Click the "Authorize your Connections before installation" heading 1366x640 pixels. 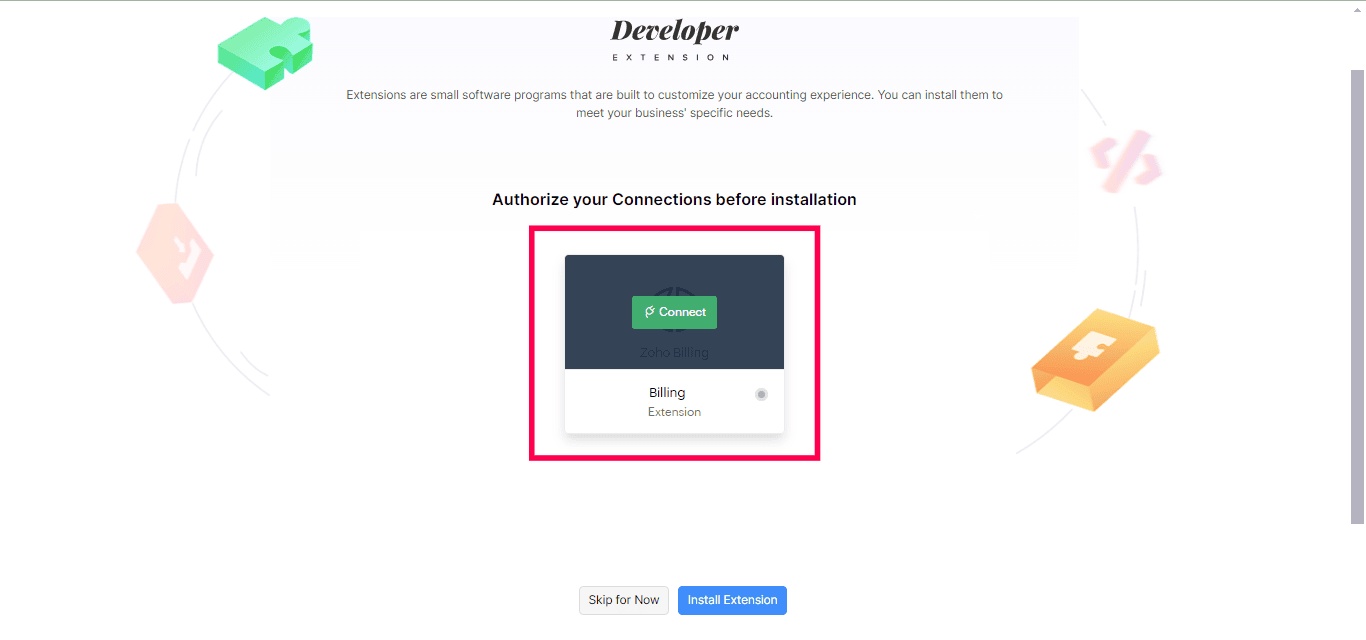coord(674,199)
